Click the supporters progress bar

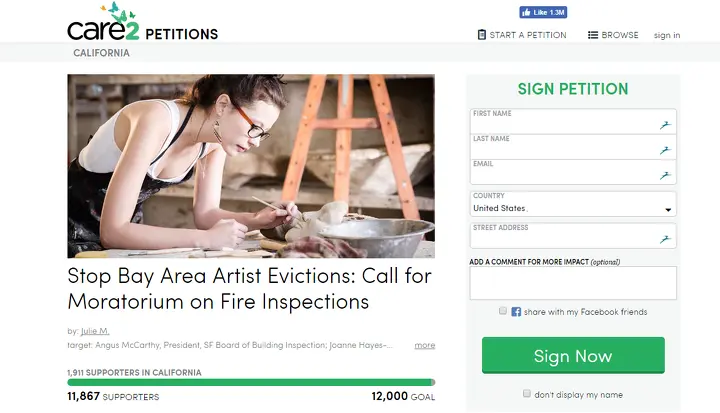[251, 382]
